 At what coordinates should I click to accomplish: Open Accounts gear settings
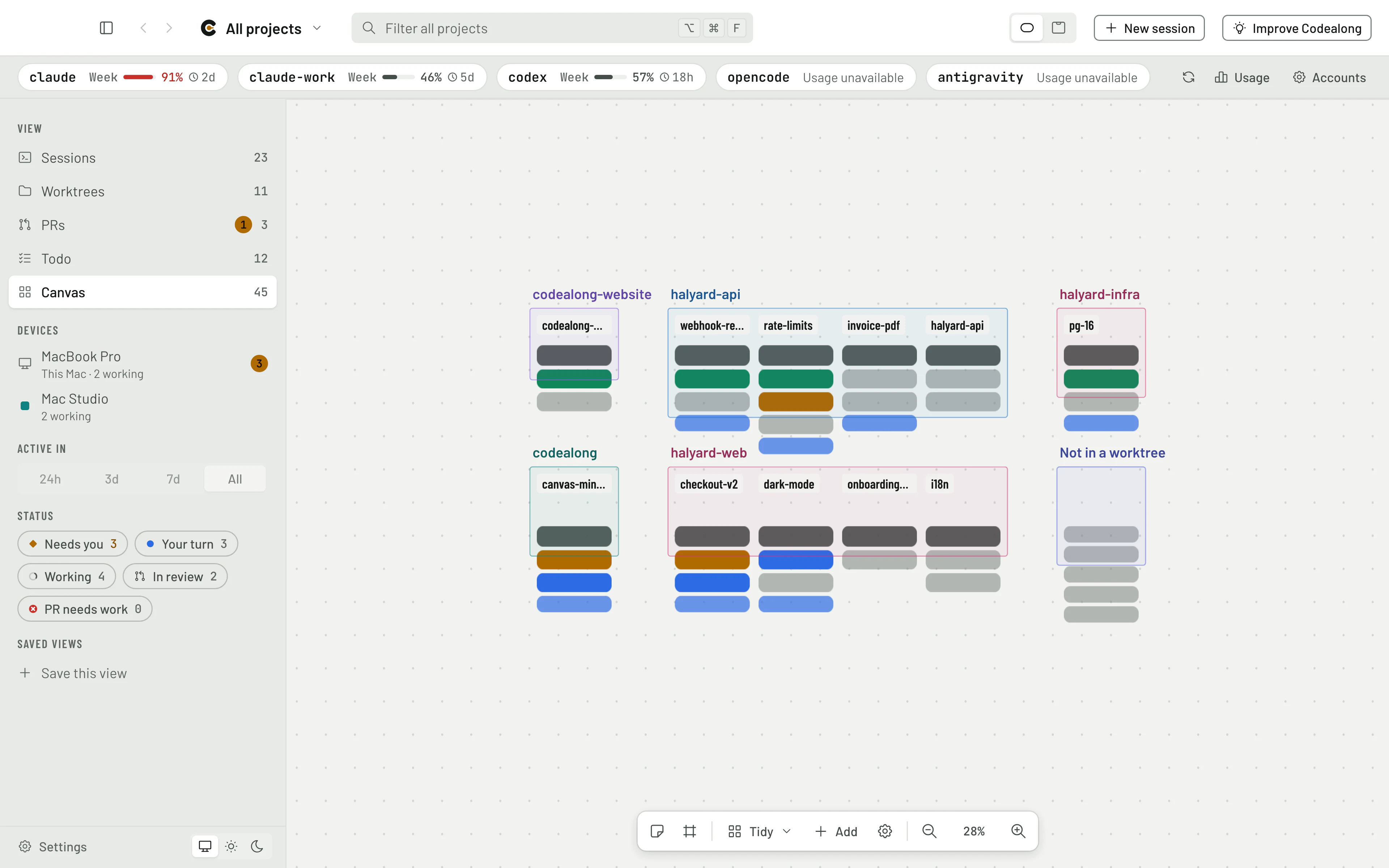[1329, 77]
